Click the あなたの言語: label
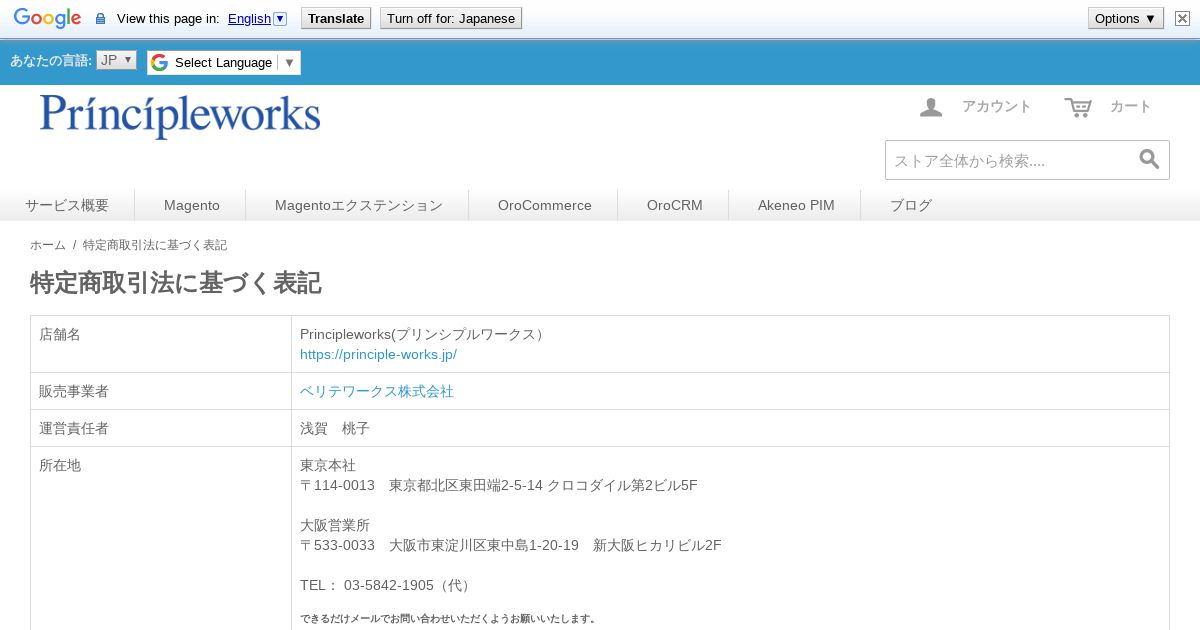Screen dimensions: 1200x630 (x=51, y=60)
